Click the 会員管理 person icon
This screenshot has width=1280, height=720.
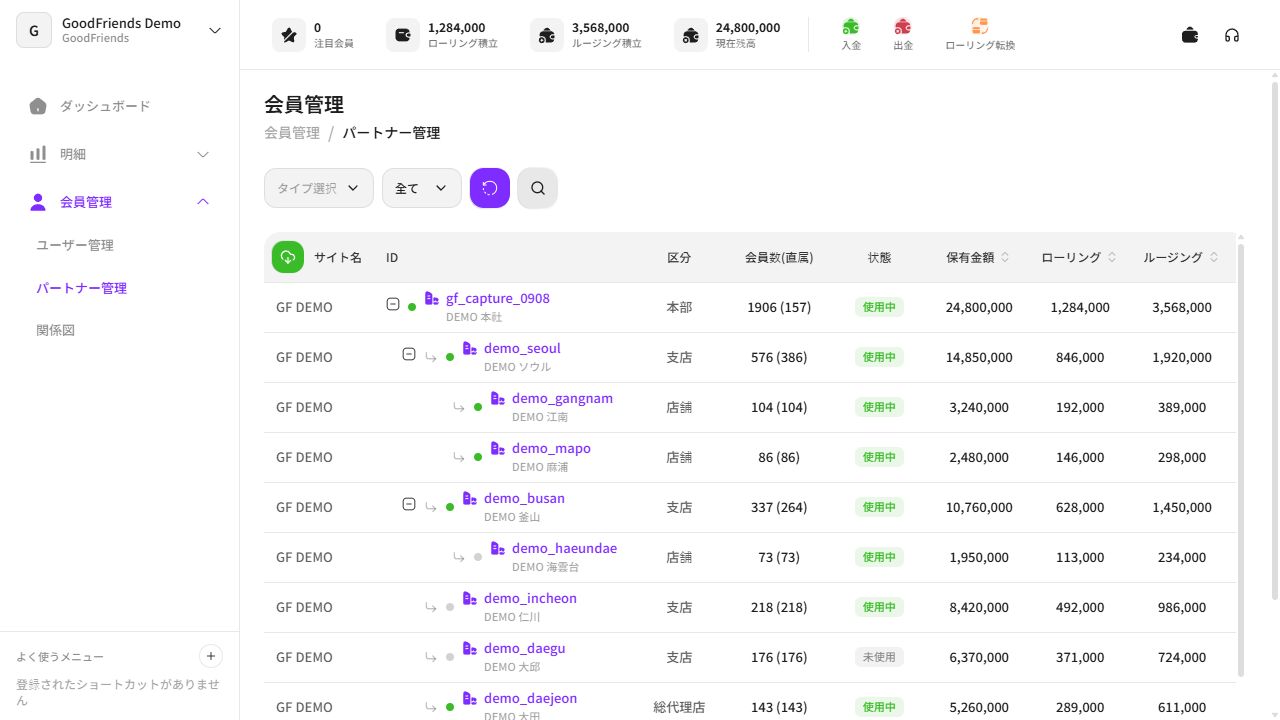pyautogui.click(x=38, y=202)
